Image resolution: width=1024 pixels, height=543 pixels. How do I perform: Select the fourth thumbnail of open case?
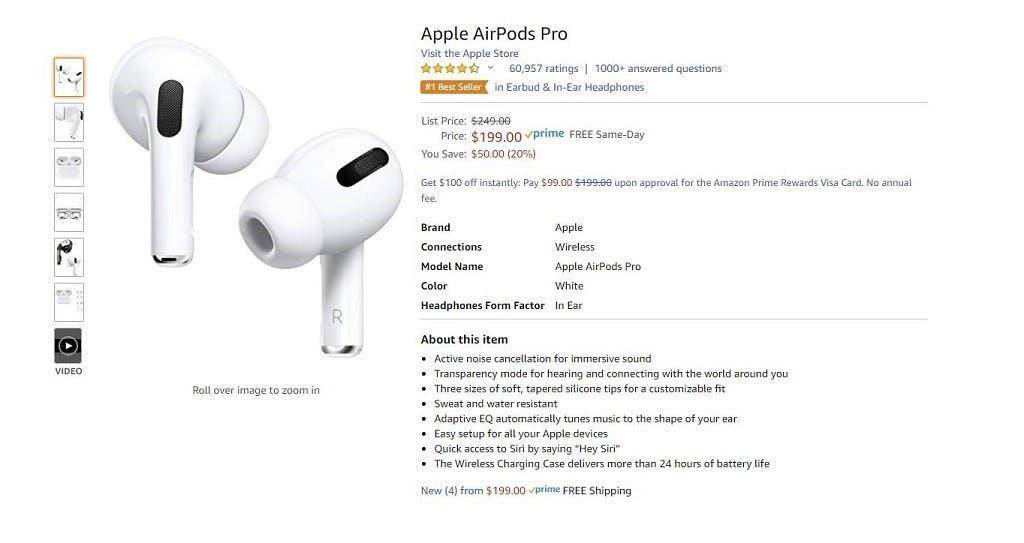point(69,212)
